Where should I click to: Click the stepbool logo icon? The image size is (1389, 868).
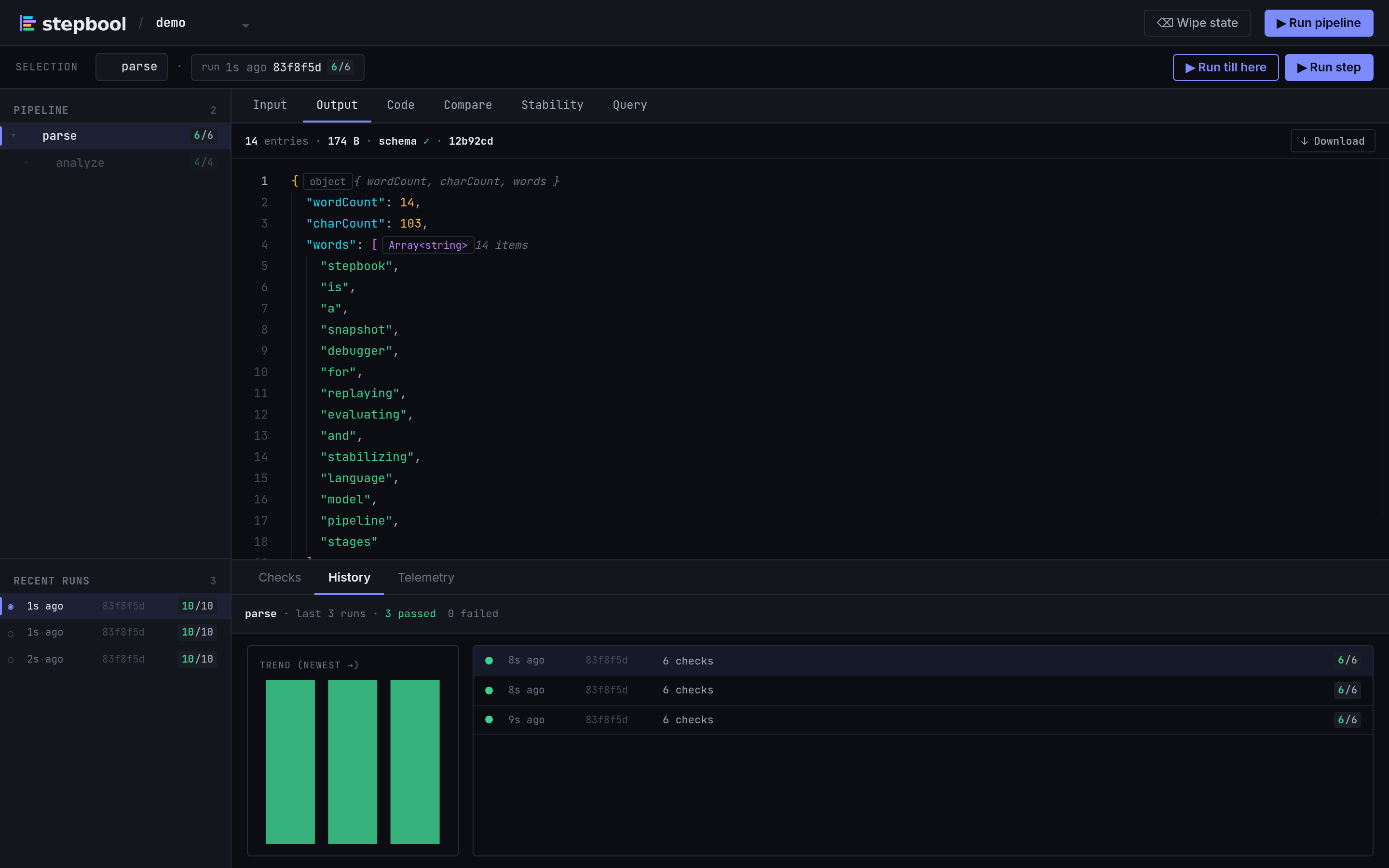click(x=27, y=23)
